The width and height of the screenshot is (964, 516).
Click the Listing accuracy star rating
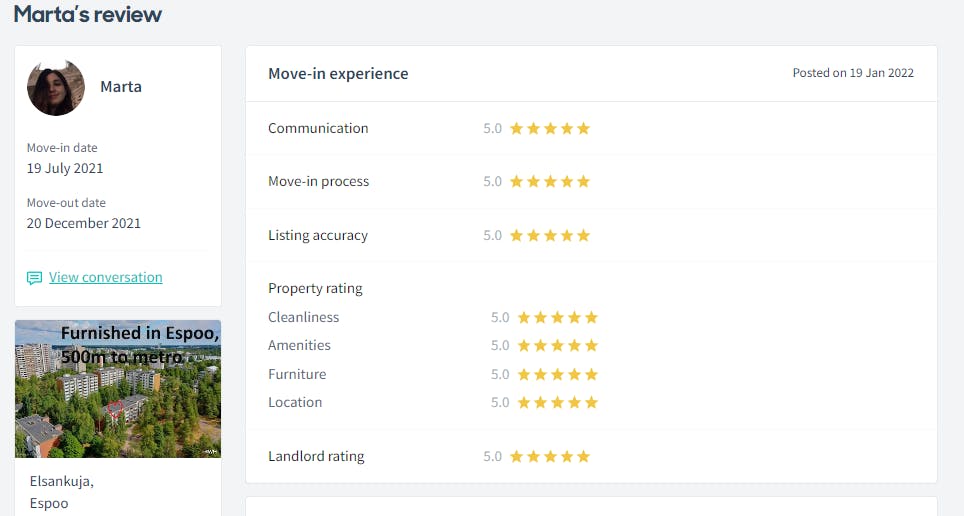(x=550, y=235)
